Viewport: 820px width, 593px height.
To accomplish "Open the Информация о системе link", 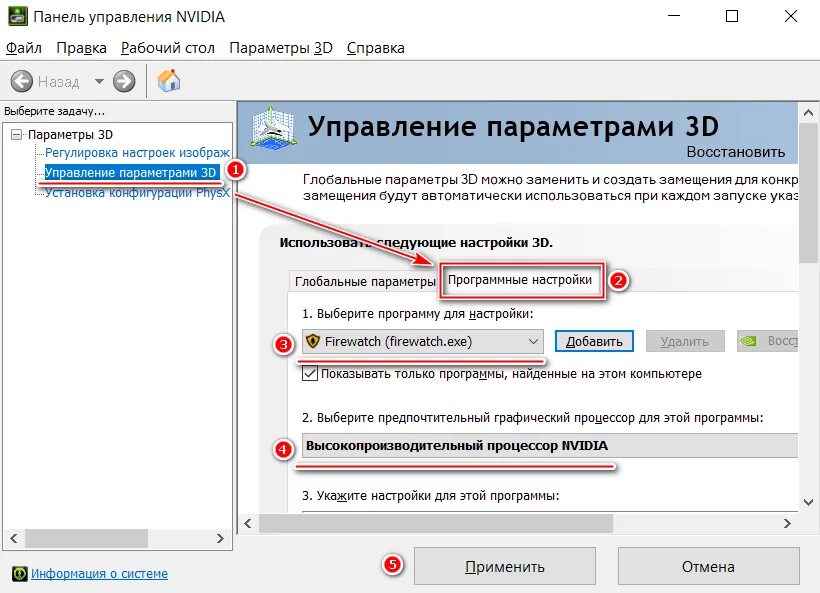I will tap(99, 574).
